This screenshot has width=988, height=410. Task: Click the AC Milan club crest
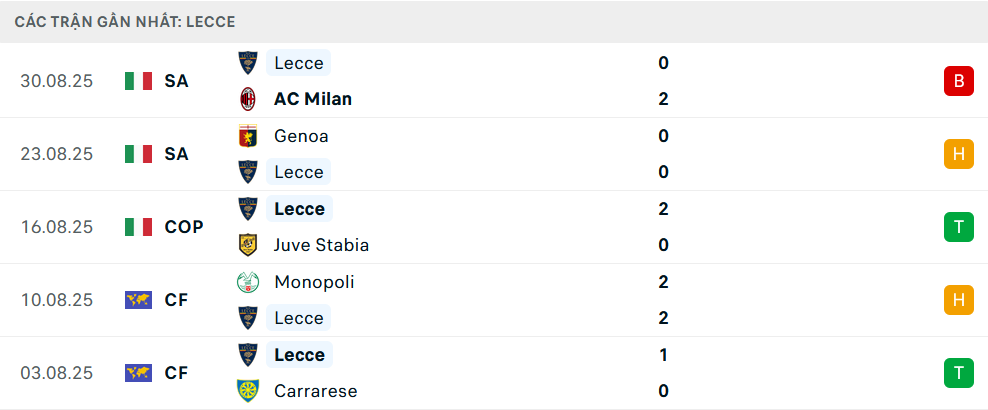pos(247,99)
